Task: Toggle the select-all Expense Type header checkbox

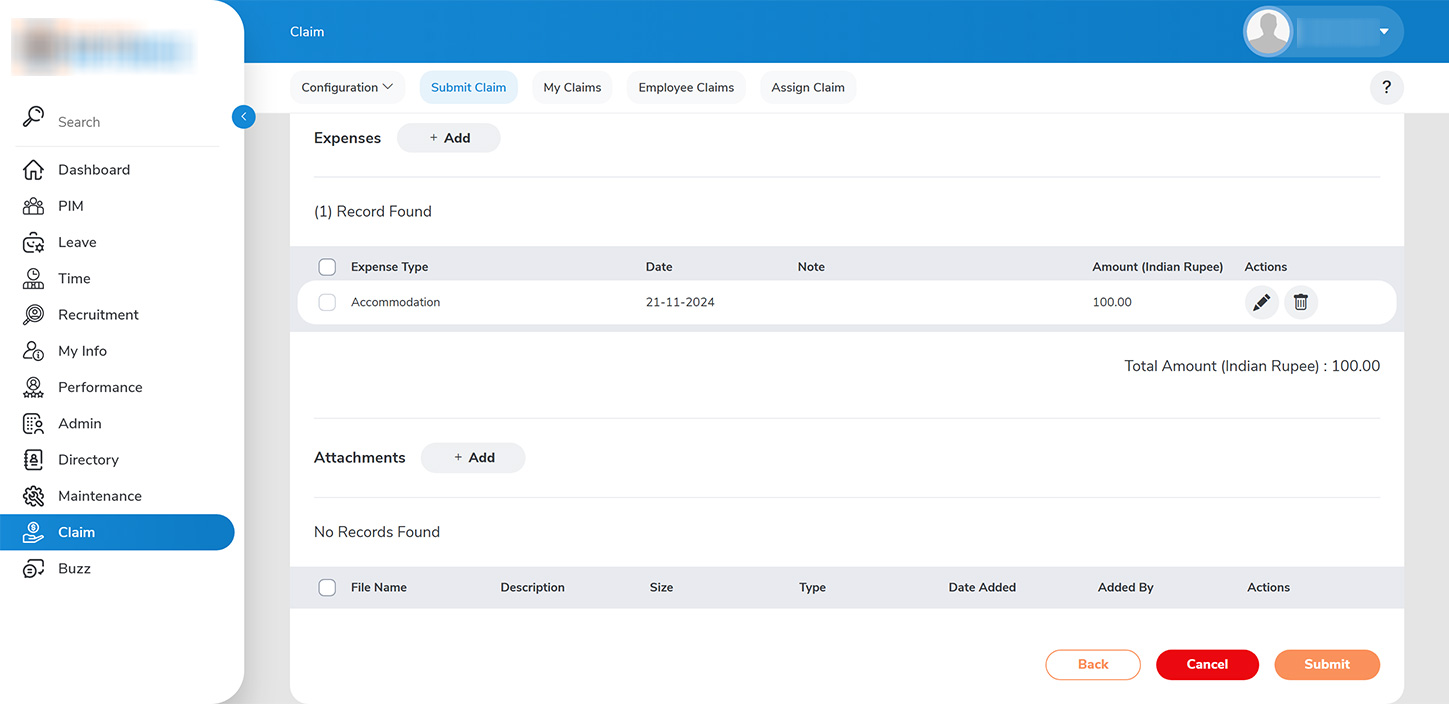Action: pyautogui.click(x=327, y=267)
